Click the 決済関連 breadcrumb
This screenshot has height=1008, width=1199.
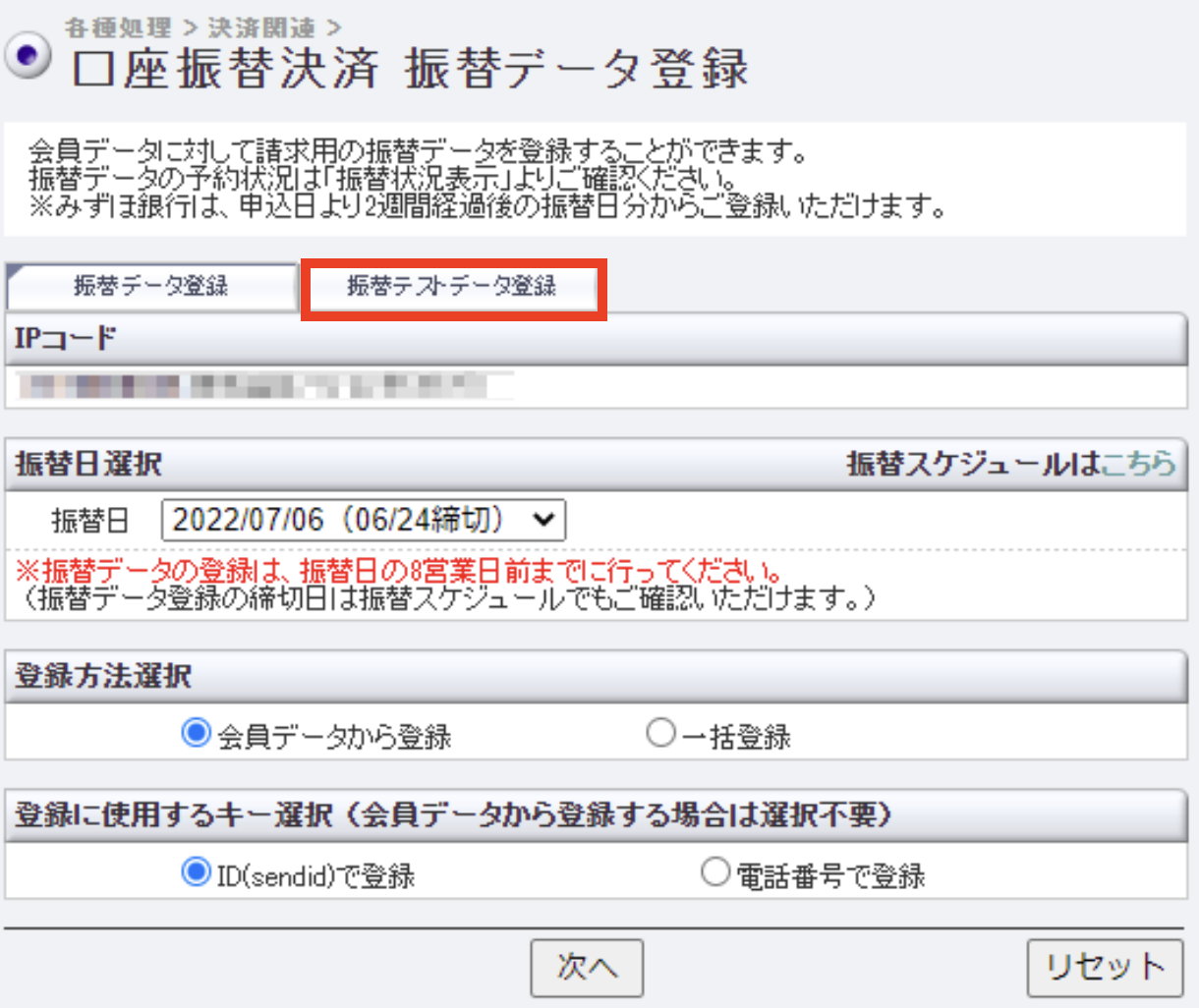coord(261,28)
